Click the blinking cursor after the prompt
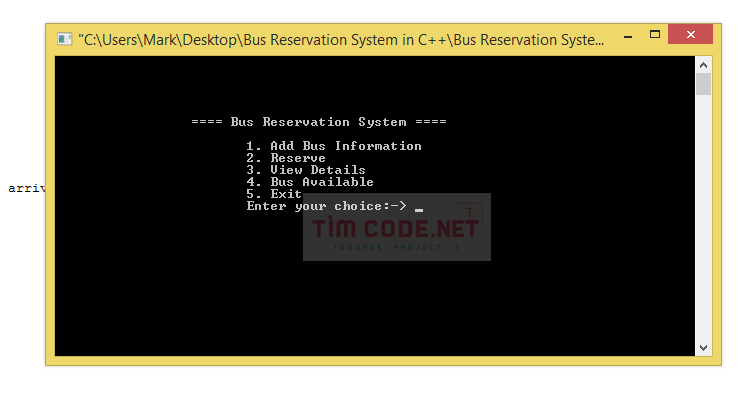Screen dimensions: 754x413 coord(419,210)
